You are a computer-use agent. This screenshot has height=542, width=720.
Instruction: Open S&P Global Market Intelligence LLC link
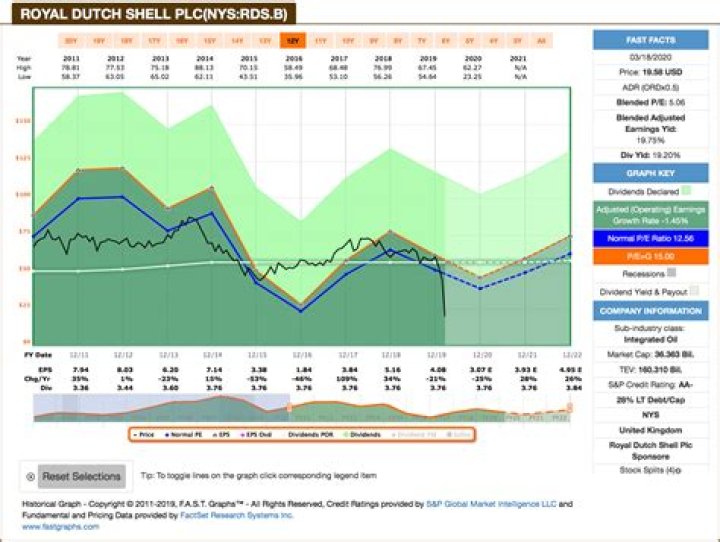tap(491, 504)
